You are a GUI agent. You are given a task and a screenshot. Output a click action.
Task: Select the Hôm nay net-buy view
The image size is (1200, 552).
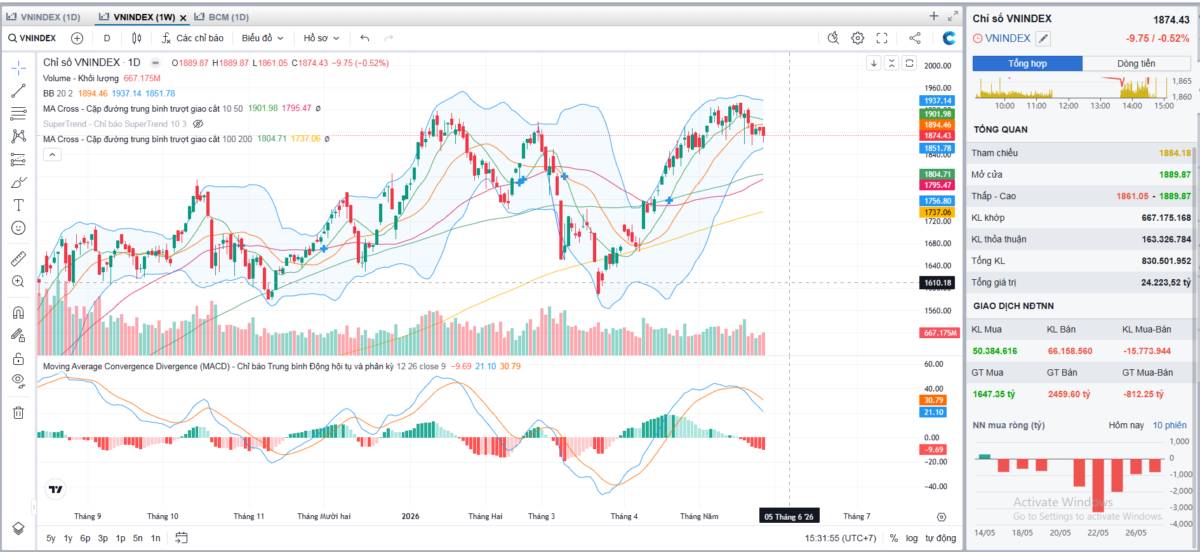tap(1125, 425)
